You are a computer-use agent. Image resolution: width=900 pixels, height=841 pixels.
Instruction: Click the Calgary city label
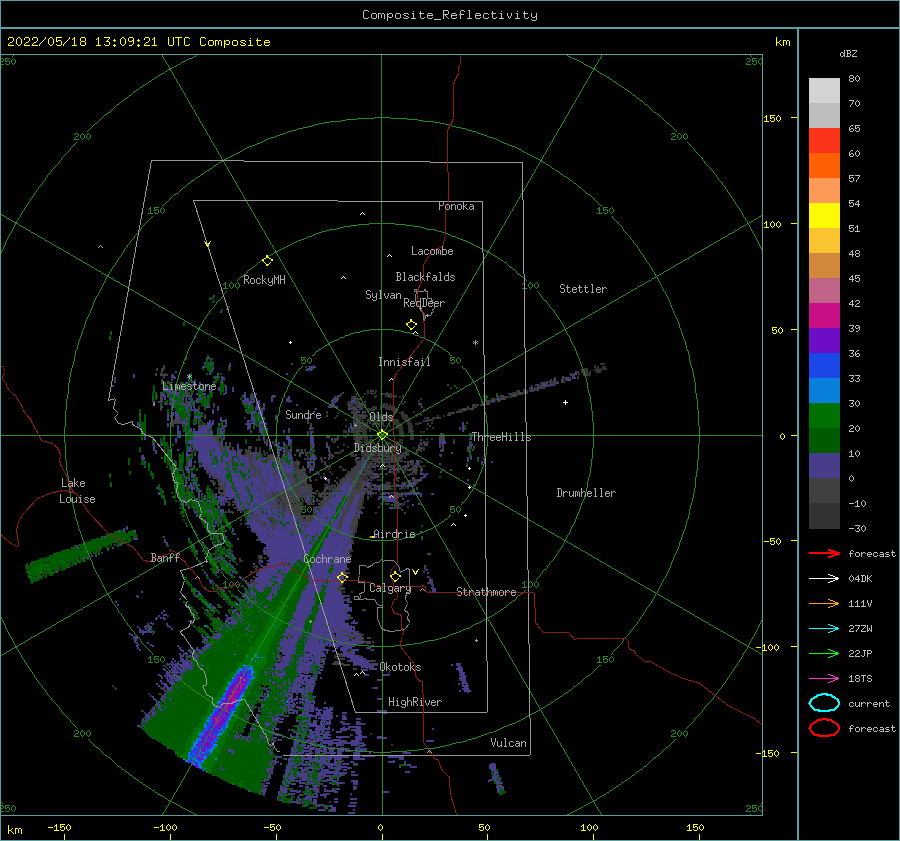[390, 588]
